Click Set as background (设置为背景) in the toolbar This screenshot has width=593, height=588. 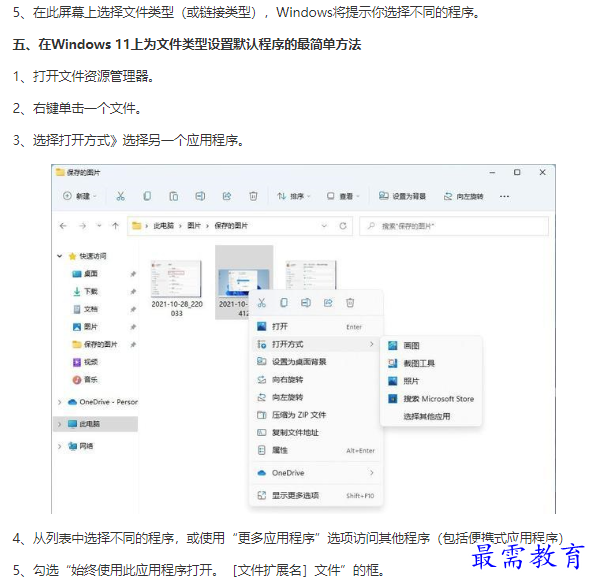coord(402,196)
